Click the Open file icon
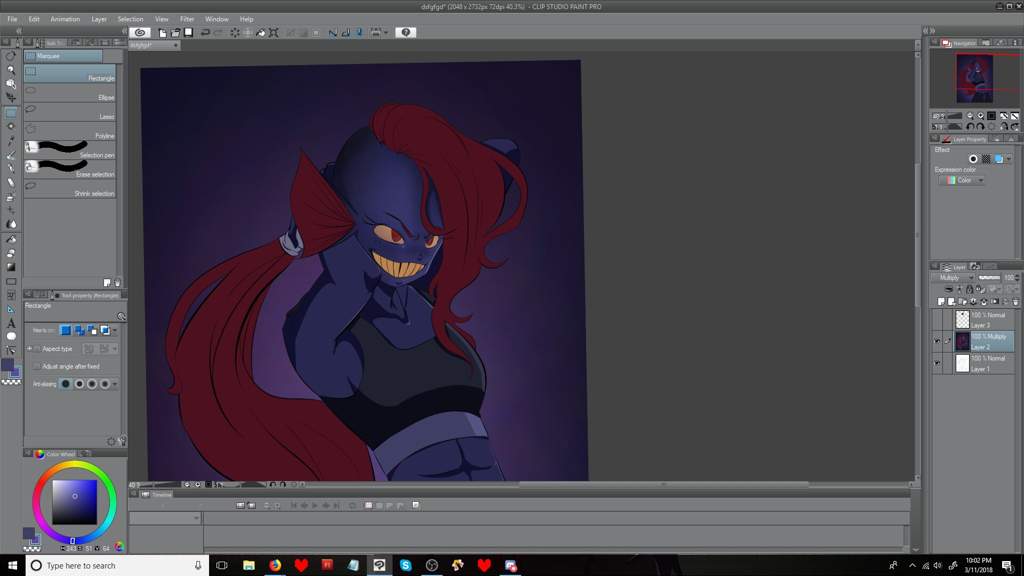Screen dimensions: 1024x576 (175, 32)
